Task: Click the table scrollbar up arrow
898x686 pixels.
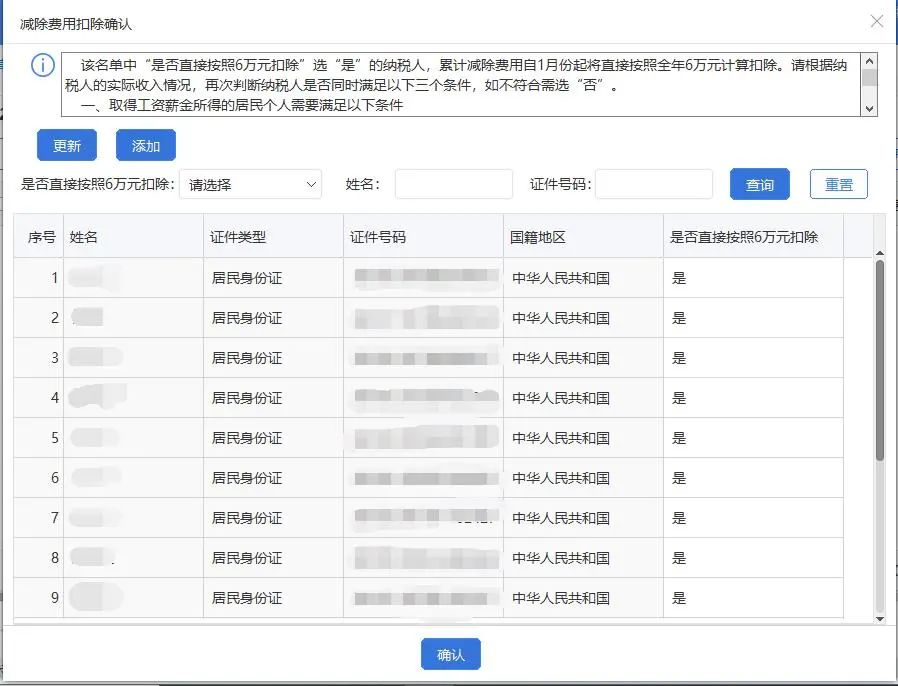Action: tap(880, 253)
